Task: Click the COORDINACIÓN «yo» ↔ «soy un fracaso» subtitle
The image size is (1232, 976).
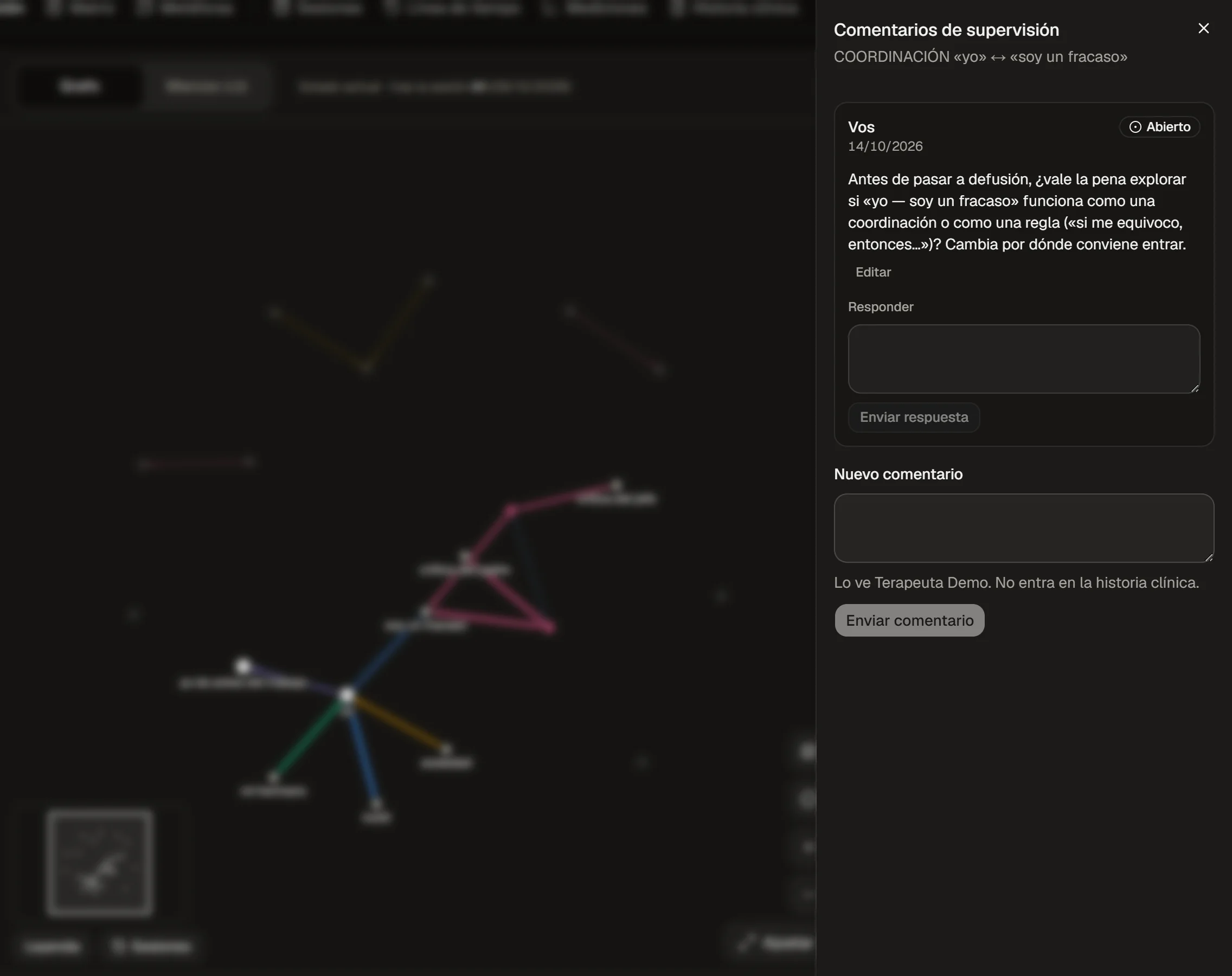Action: 980,56
